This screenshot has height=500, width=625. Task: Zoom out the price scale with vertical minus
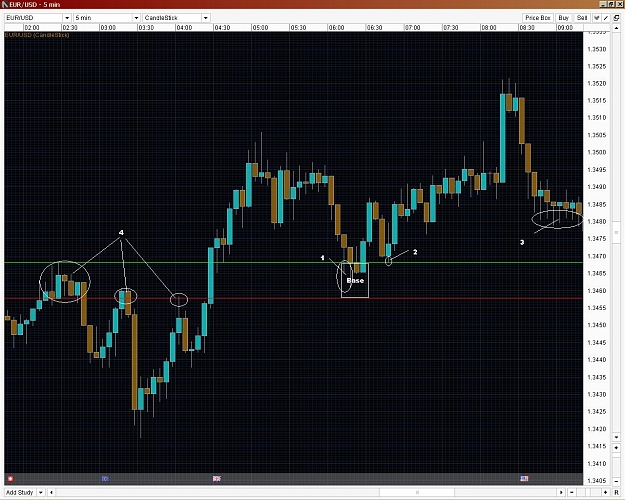616,482
